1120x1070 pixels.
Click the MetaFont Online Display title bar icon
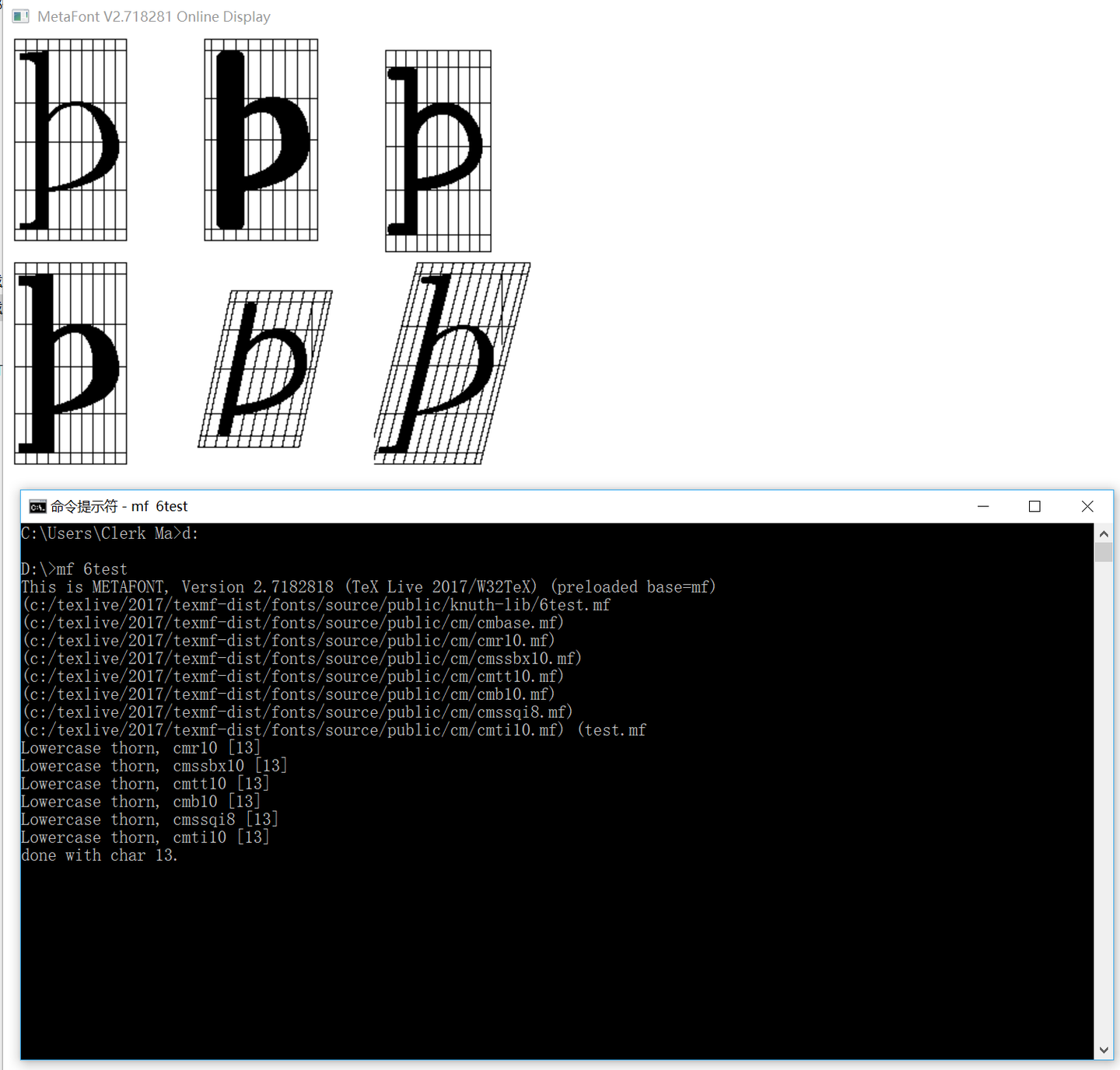pos(19,16)
